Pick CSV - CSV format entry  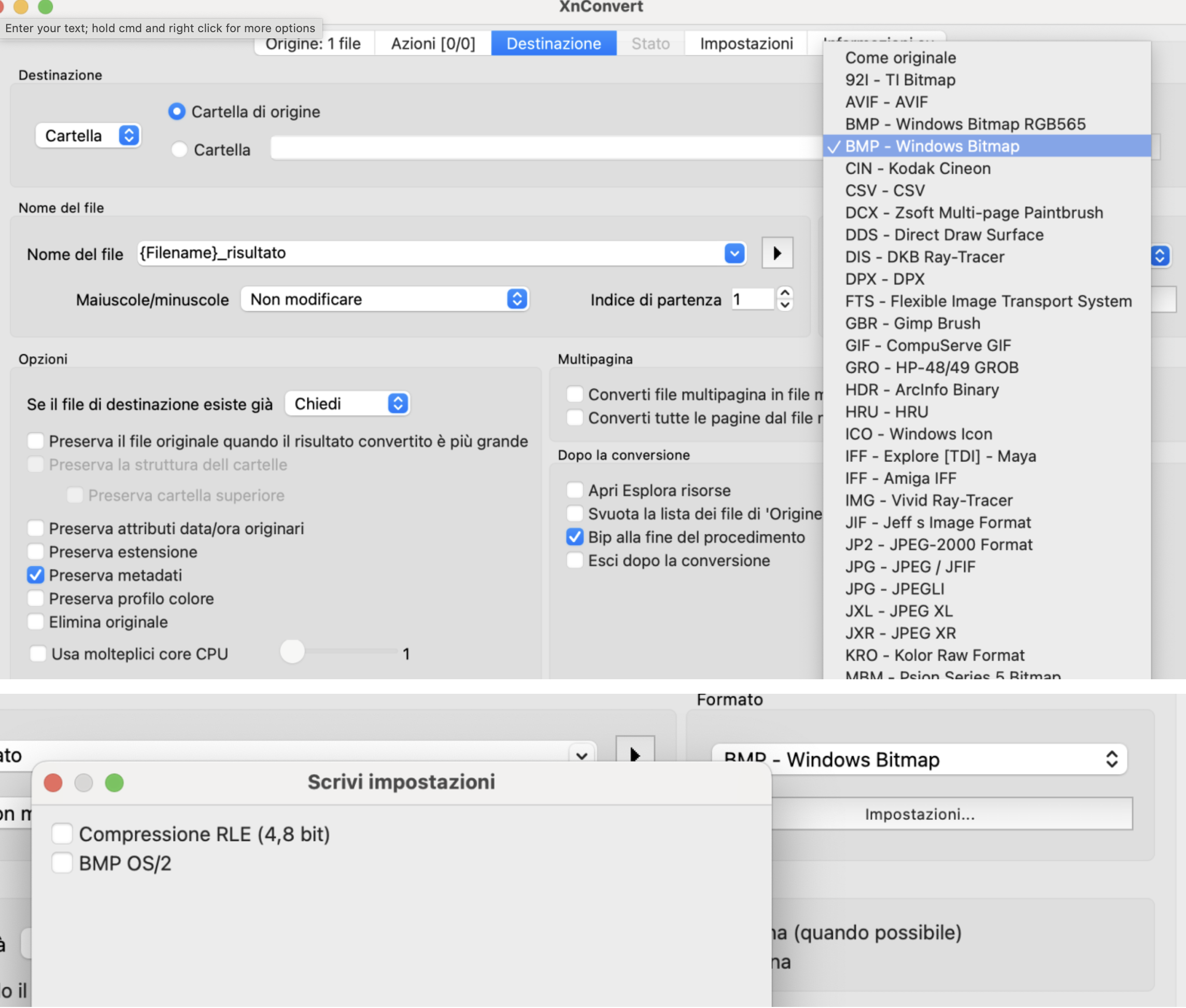986,190
